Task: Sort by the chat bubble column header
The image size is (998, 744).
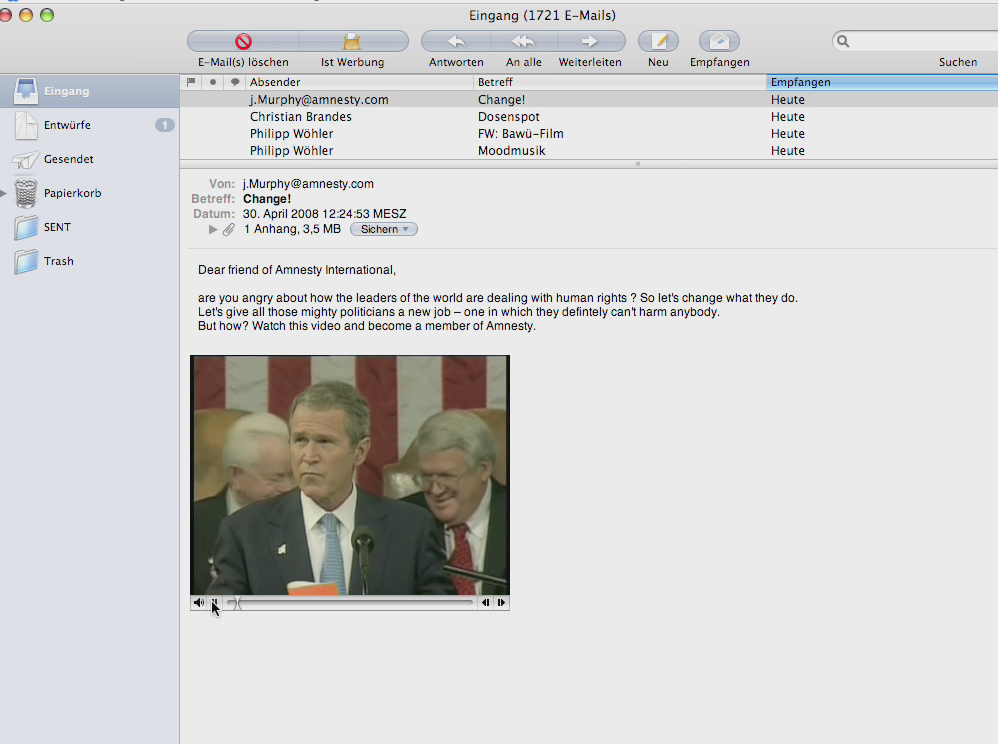Action: point(235,82)
